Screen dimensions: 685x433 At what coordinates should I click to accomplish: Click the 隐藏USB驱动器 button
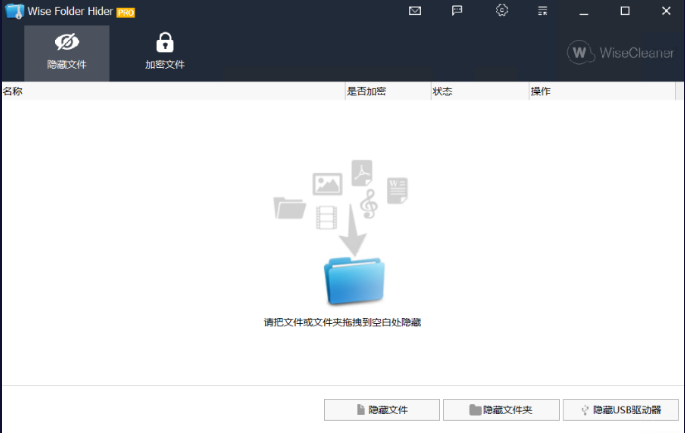tap(621, 410)
